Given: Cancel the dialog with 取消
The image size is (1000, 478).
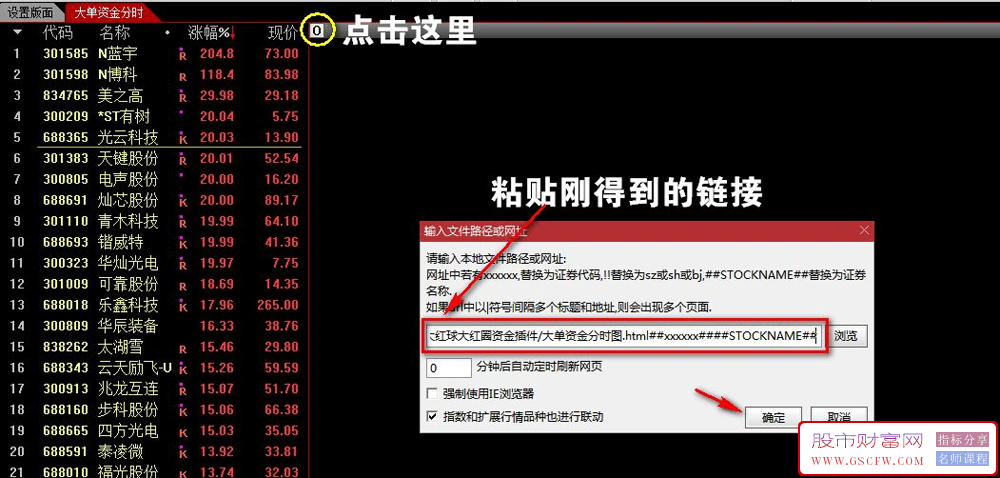Looking at the screenshot, I should pos(839,417).
